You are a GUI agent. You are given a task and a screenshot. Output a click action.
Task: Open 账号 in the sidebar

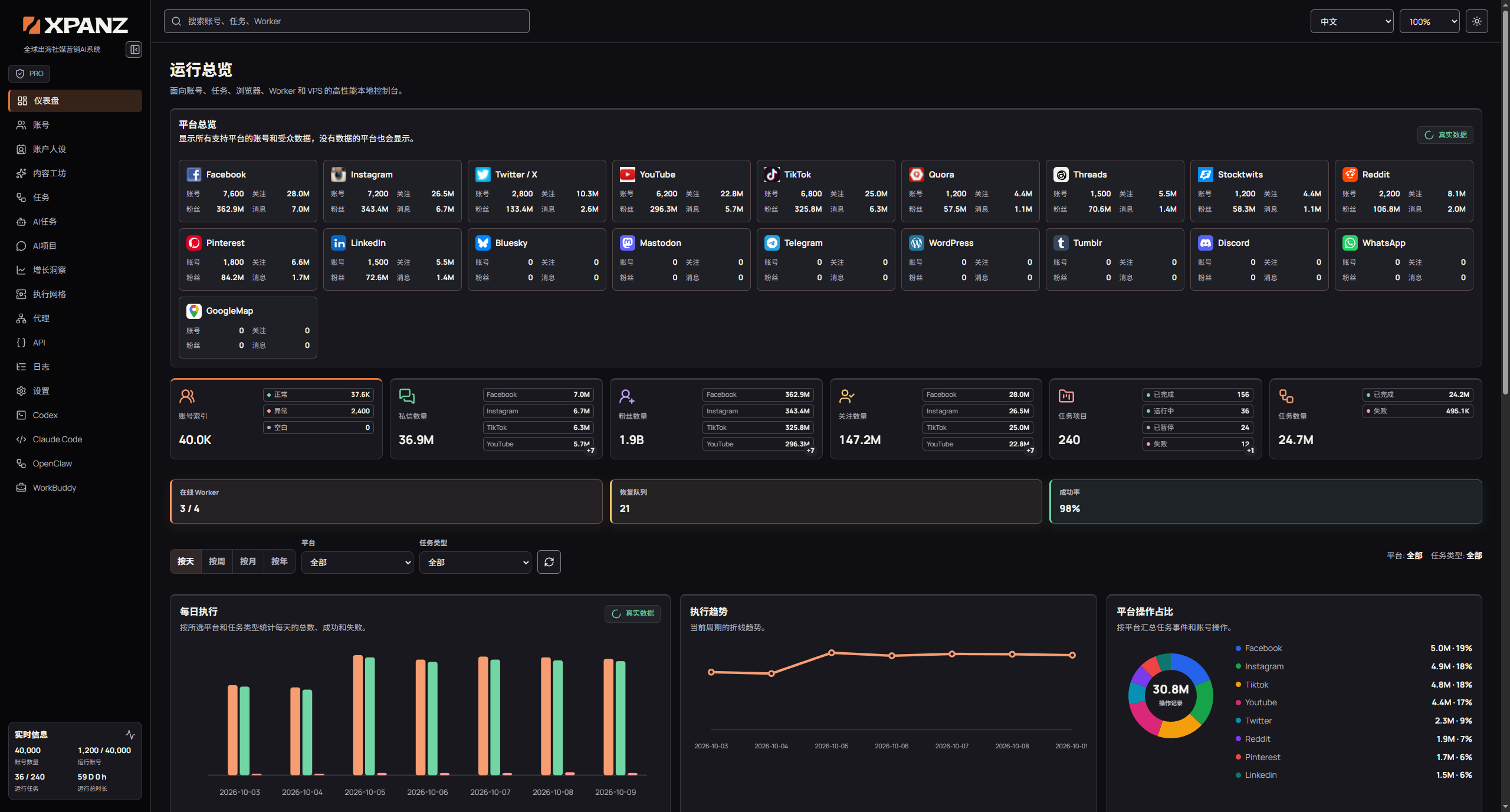click(x=75, y=125)
